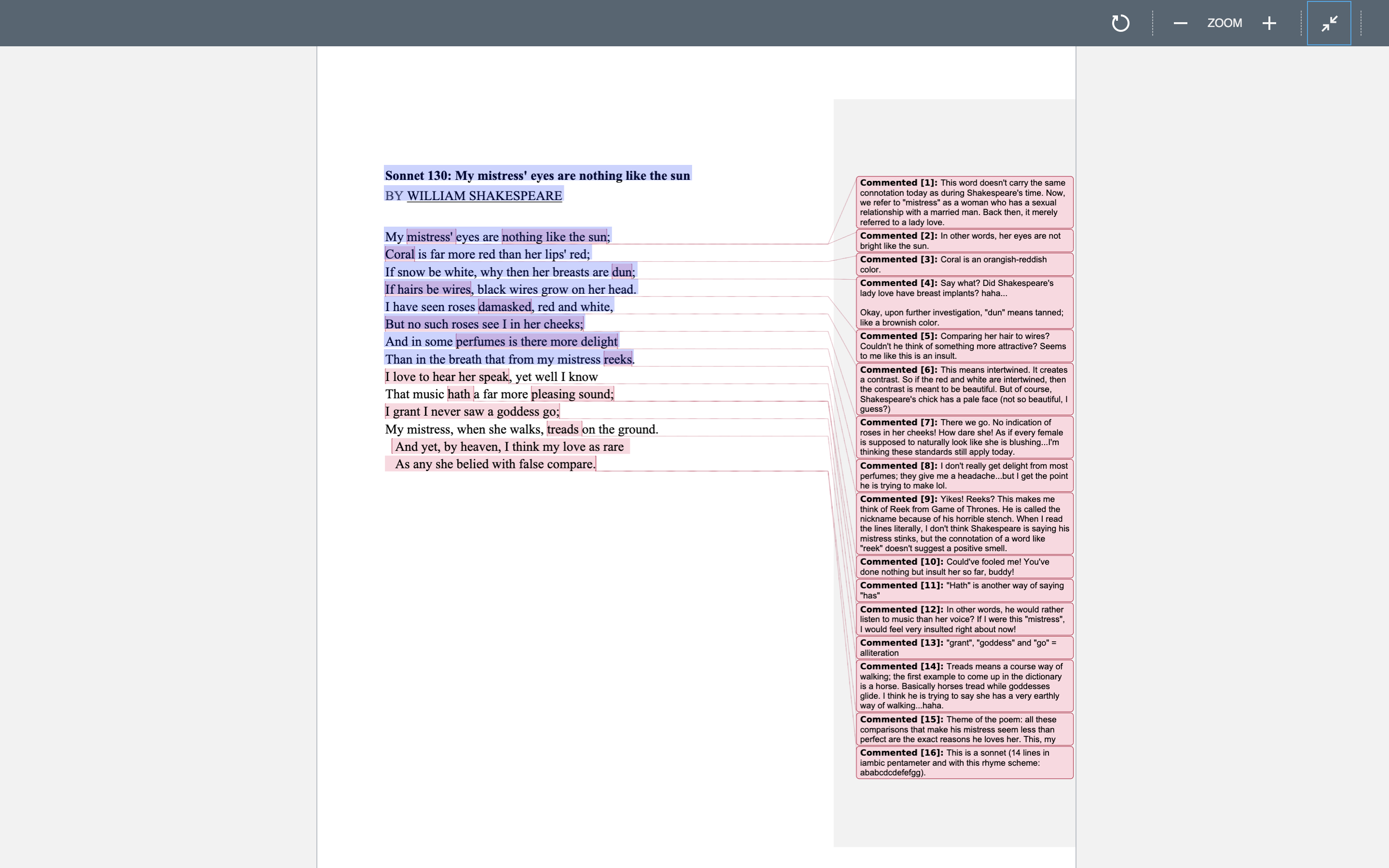
Task: Click the highlighted word "damasked" in poem
Action: point(504,307)
